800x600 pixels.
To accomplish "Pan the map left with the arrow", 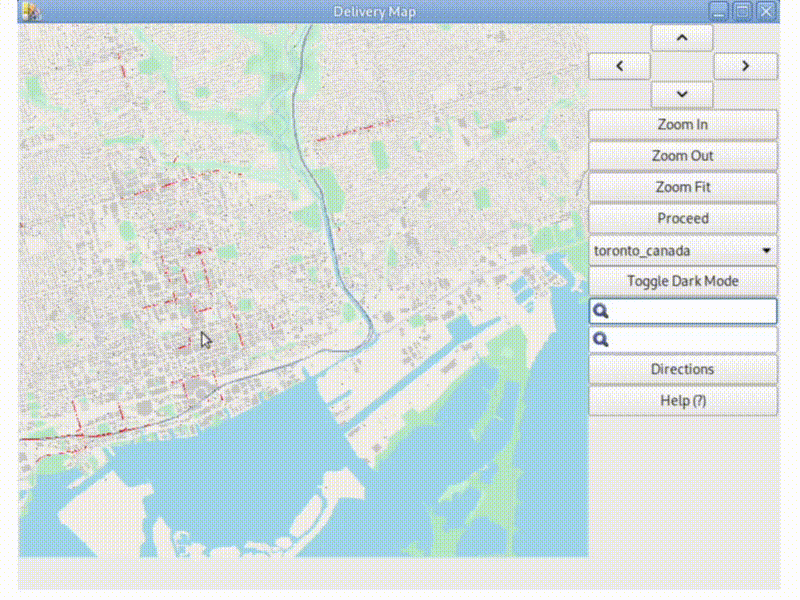I will click(x=620, y=66).
